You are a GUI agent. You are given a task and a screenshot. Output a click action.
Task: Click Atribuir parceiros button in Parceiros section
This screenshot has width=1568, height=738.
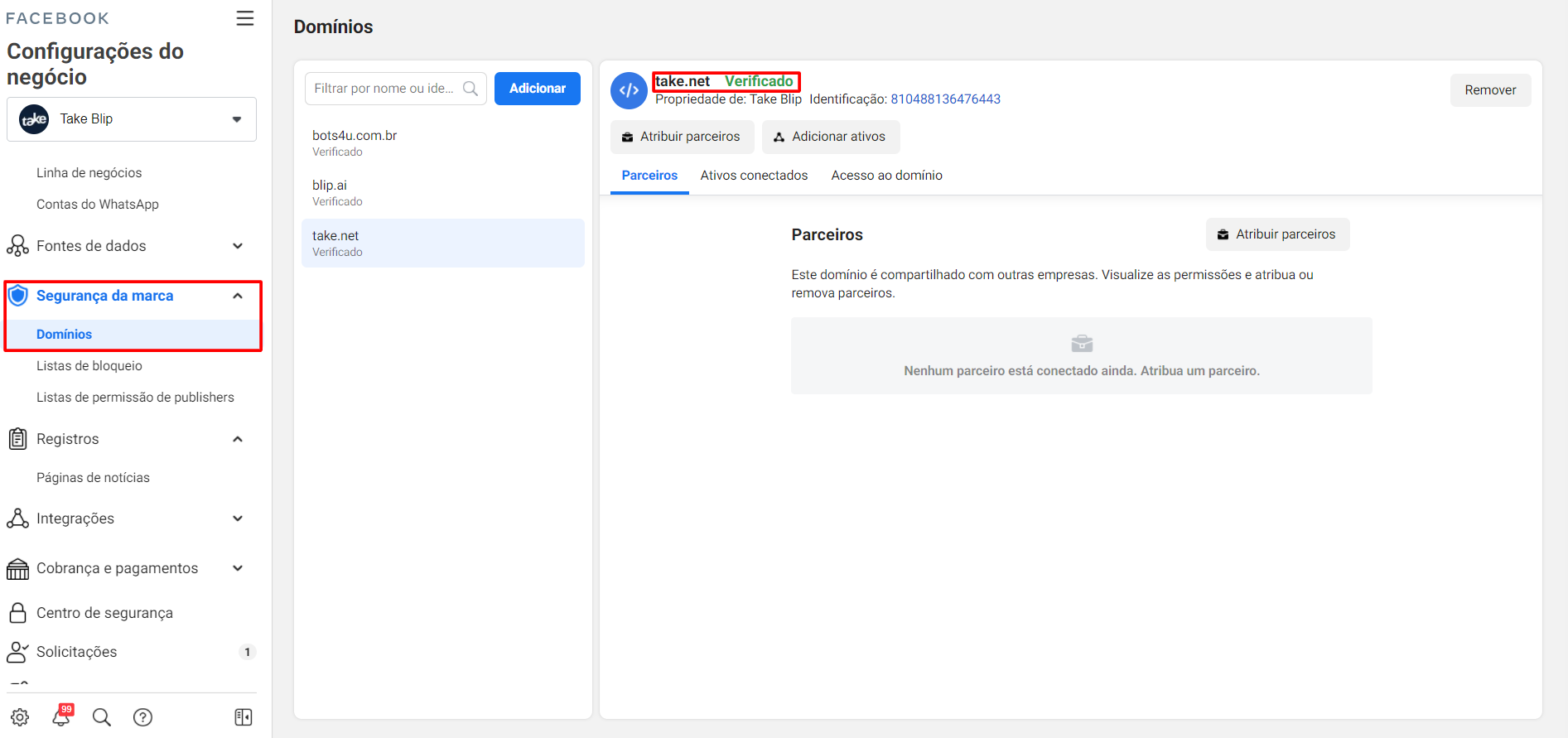pos(1277,234)
